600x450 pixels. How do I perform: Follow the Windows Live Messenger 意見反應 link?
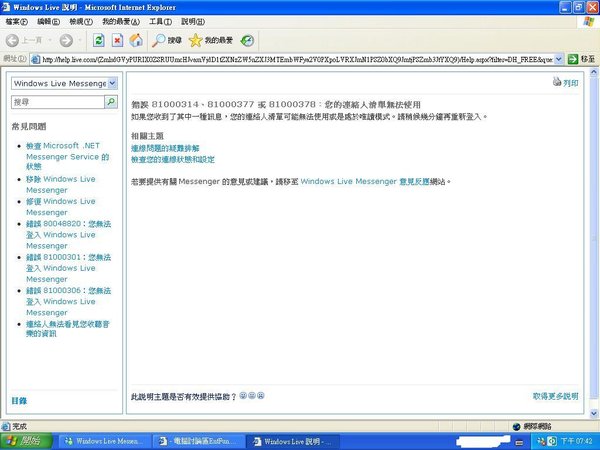pos(365,181)
